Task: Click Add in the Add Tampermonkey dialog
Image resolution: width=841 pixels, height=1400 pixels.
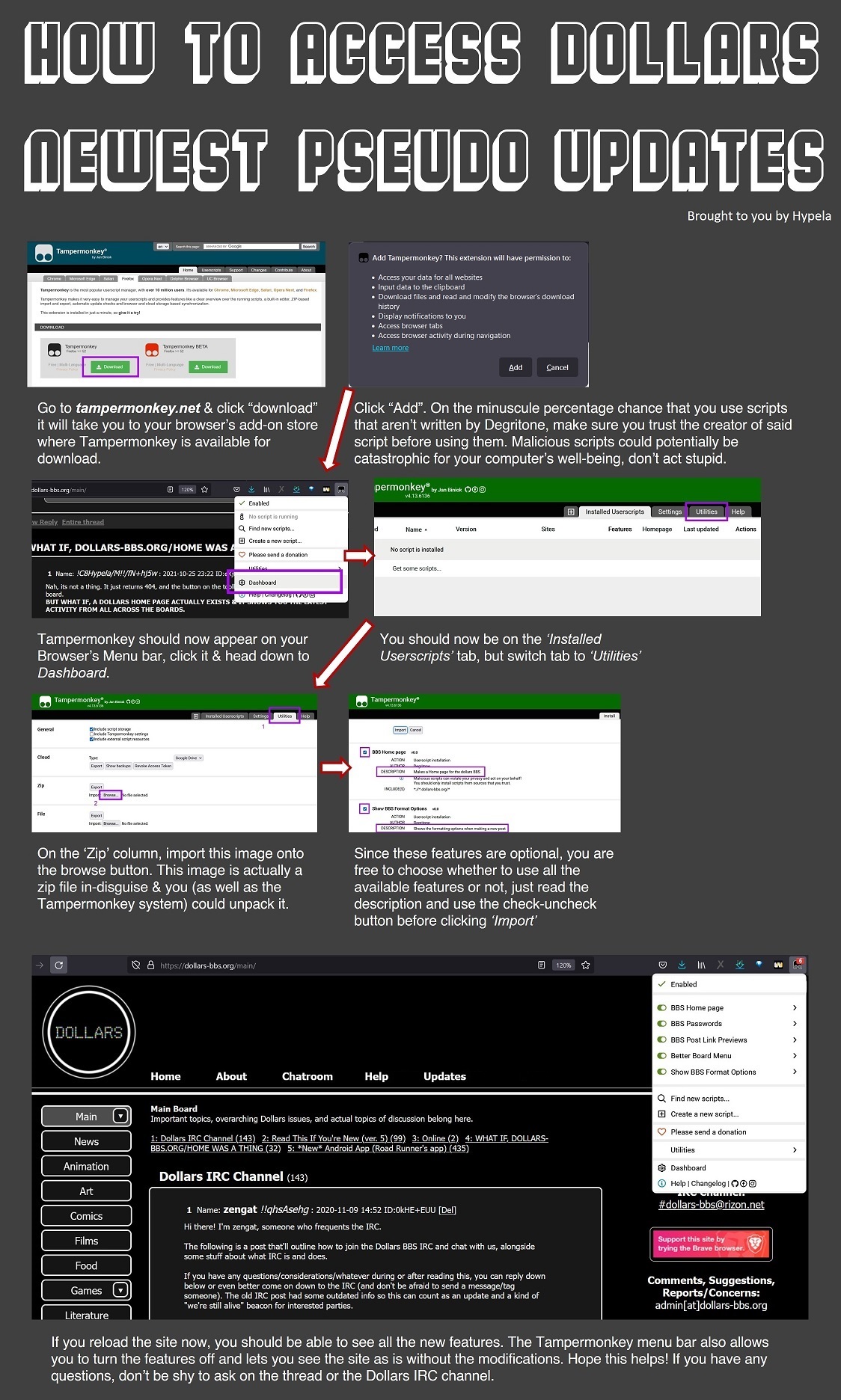Action: click(516, 367)
